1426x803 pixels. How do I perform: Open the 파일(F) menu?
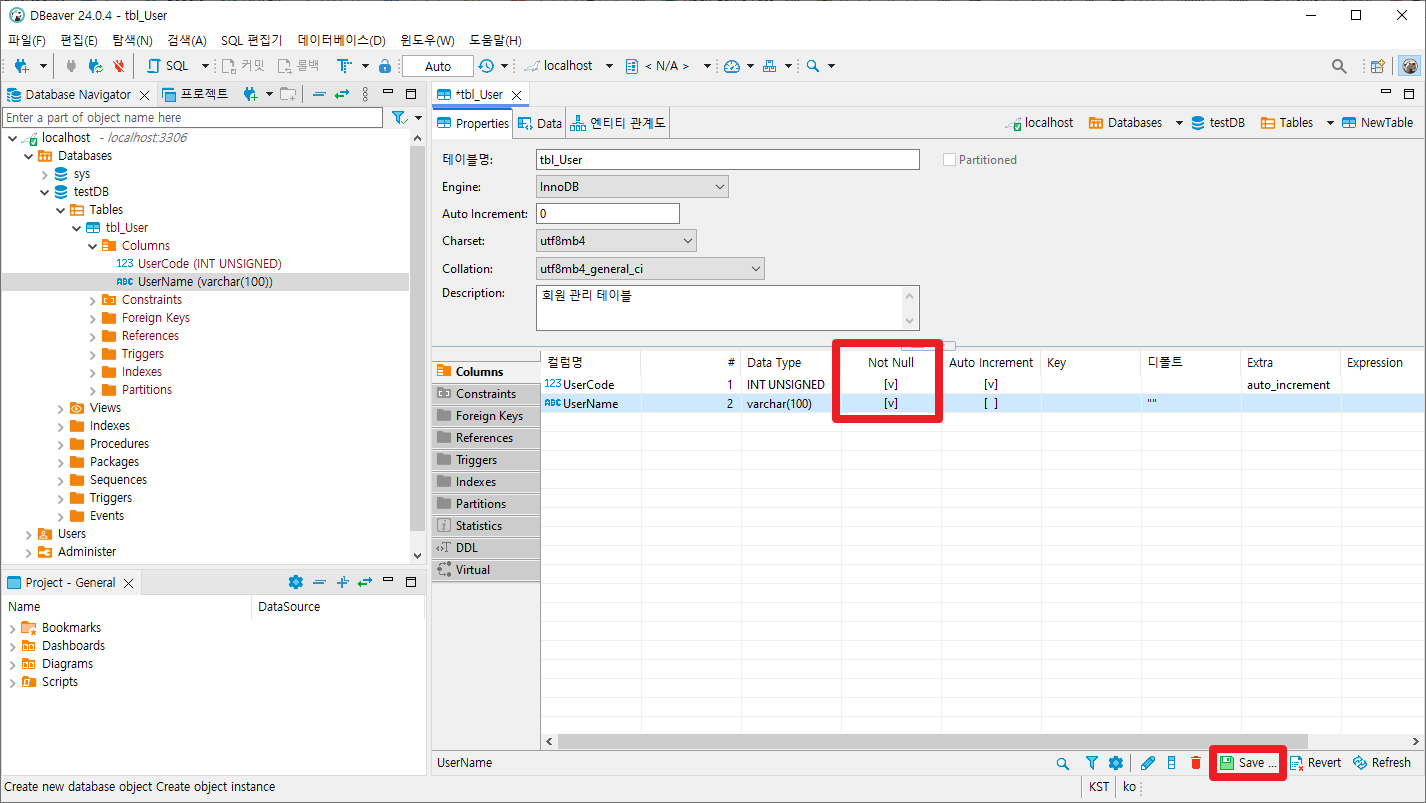coord(27,41)
